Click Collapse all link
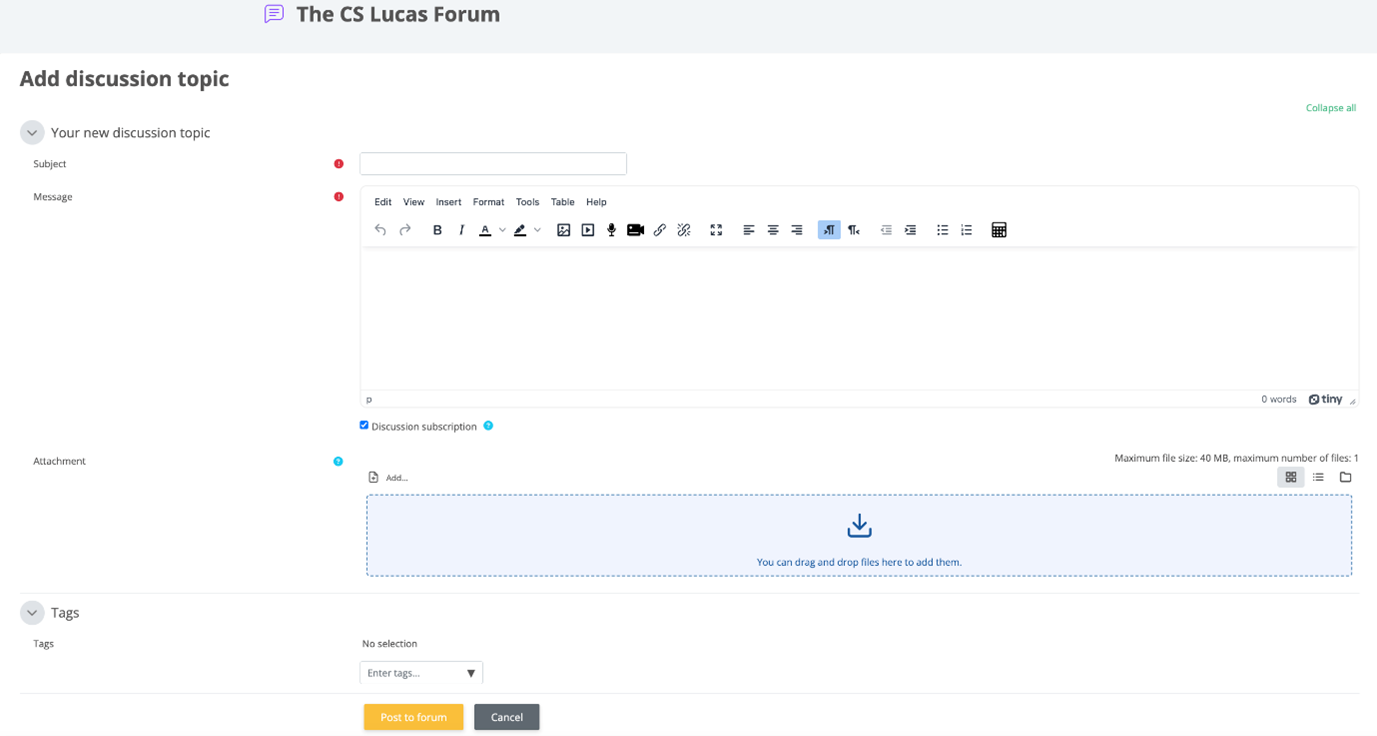The width and height of the screenshot is (1377, 736). click(1330, 108)
